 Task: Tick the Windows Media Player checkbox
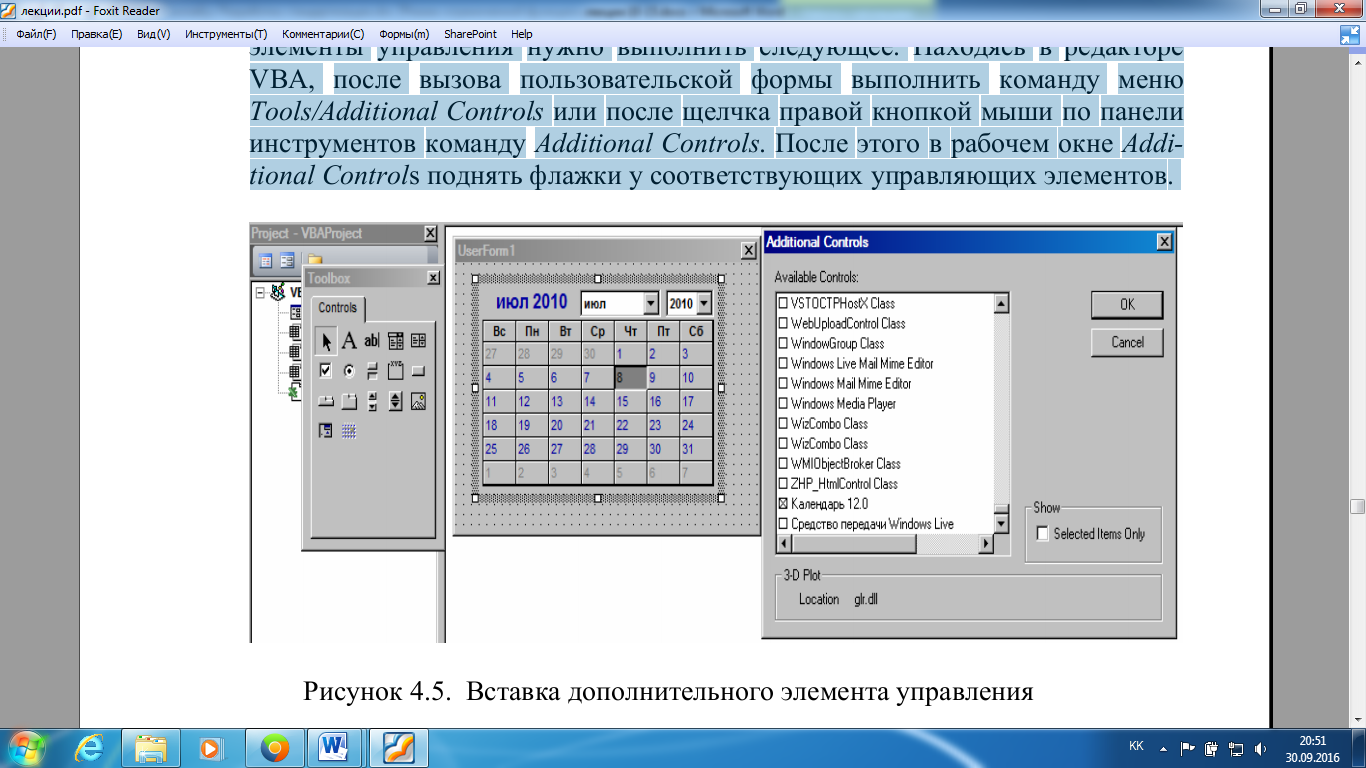783,404
